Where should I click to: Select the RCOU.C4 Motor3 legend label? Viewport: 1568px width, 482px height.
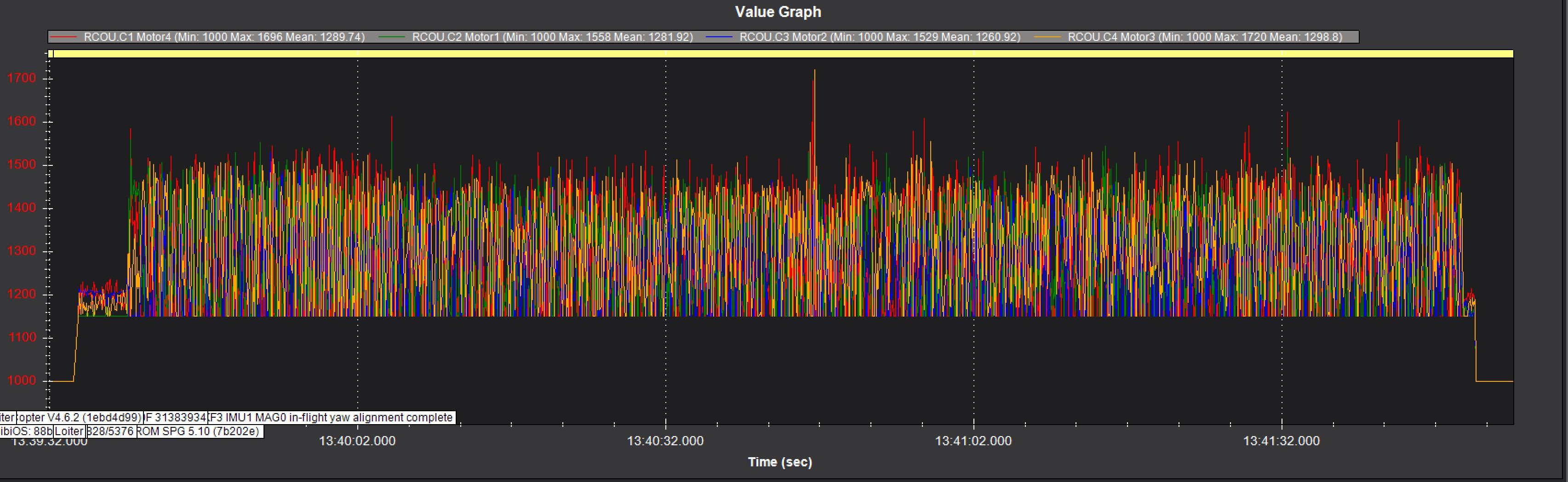1205,37
